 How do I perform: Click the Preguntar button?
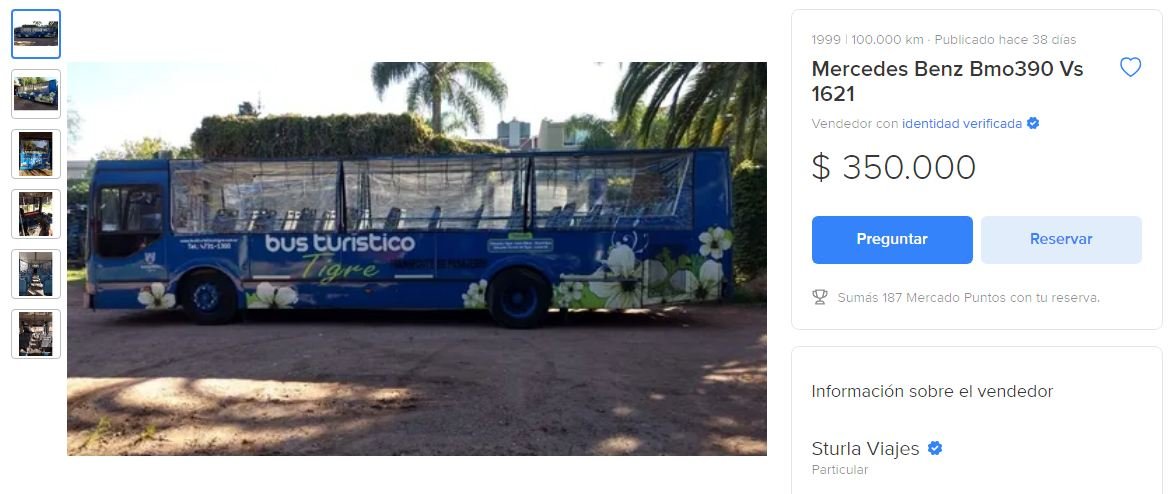pos(892,240)
